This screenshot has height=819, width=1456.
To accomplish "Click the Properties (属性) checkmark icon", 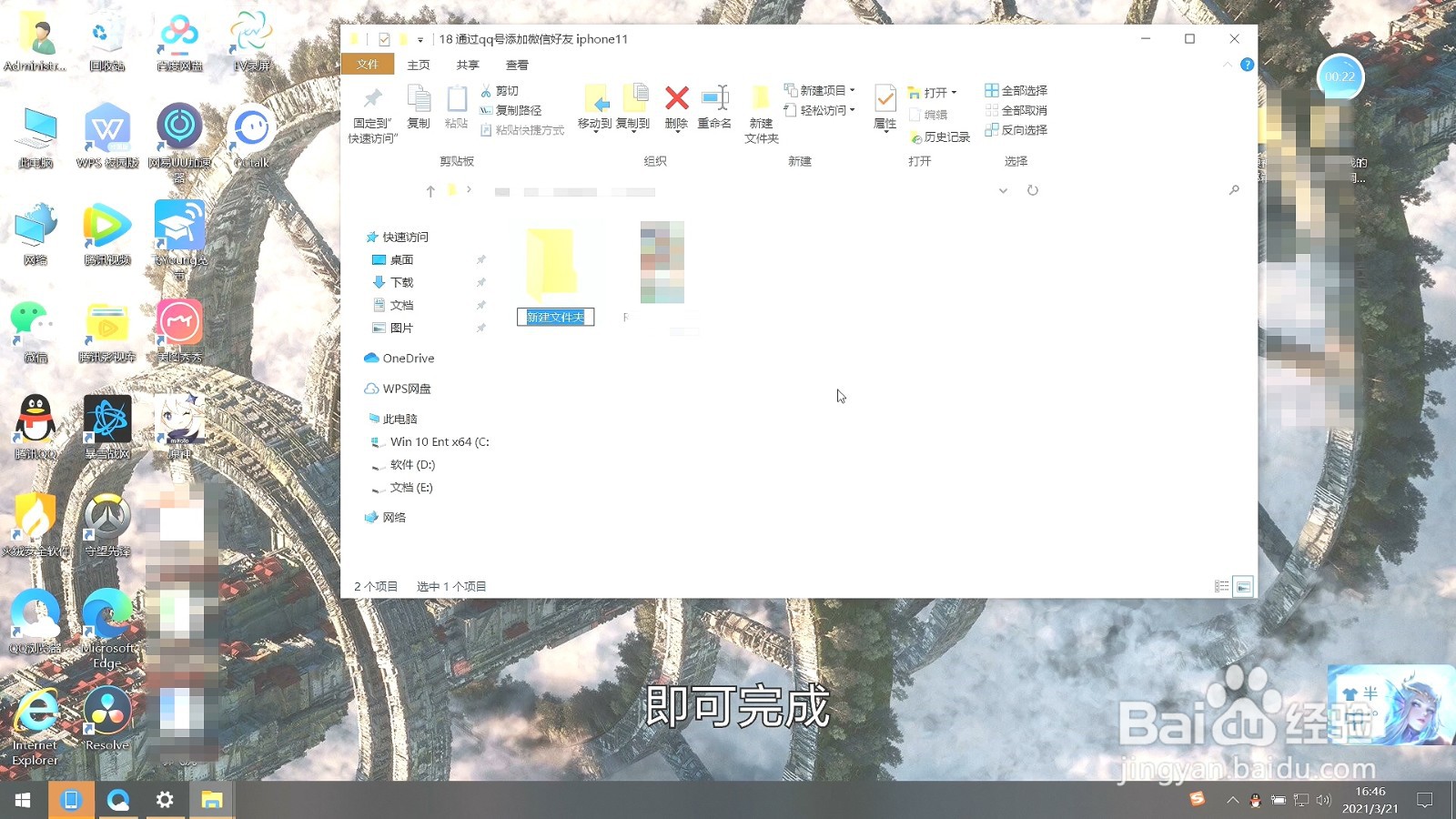I will point(885,97).
